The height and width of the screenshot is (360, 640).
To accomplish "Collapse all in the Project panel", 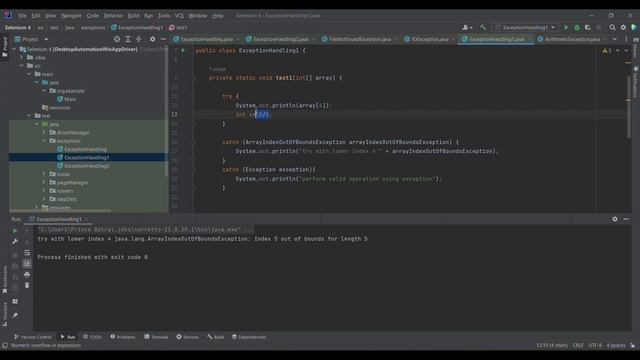I will (x=139, y=39).
